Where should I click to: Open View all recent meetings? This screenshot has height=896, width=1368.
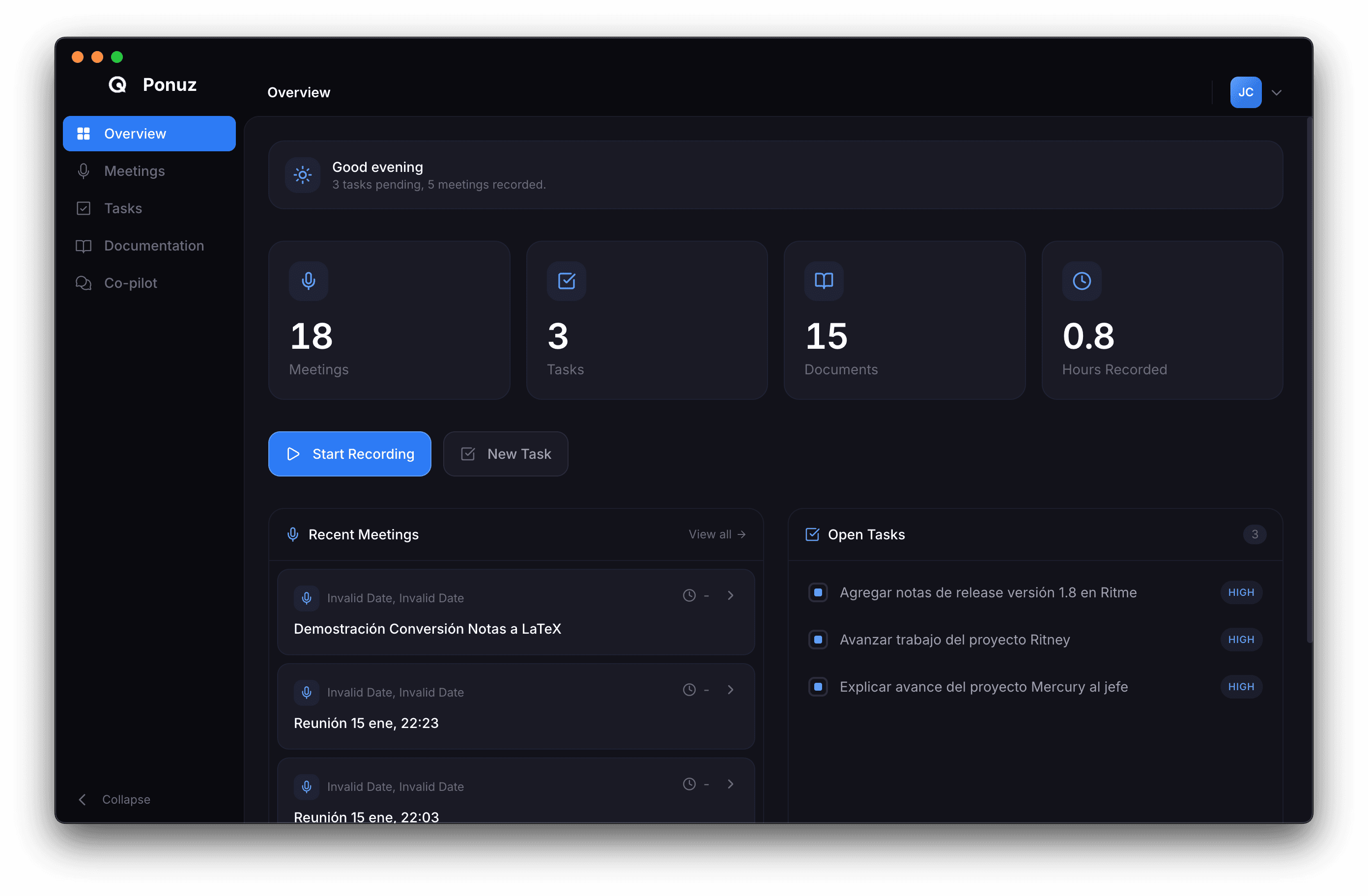click(716, 534)
